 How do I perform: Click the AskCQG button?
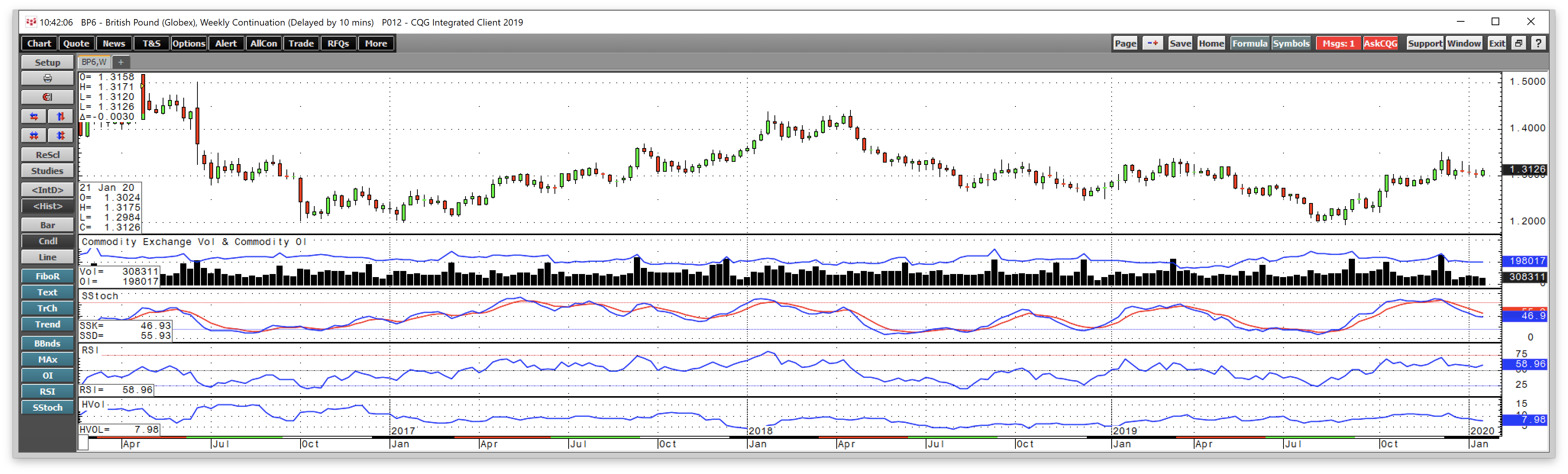coord(1380,43)
